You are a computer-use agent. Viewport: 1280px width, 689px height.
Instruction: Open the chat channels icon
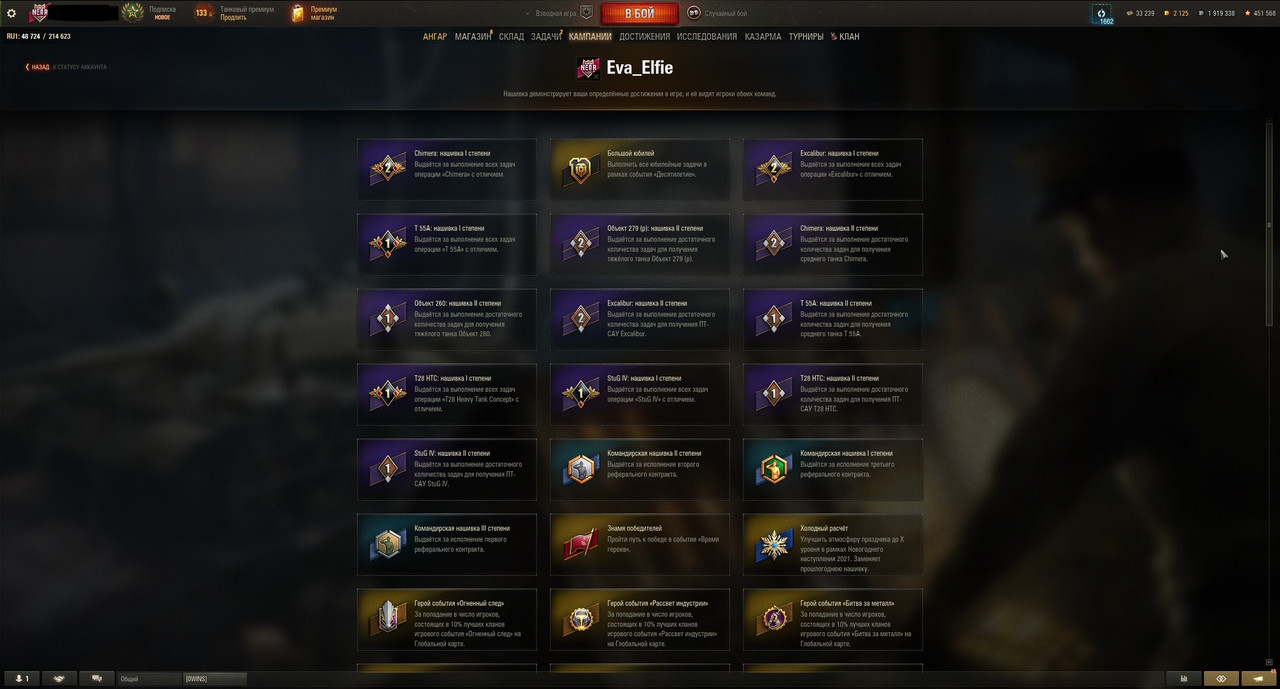(x=97, y=678)
